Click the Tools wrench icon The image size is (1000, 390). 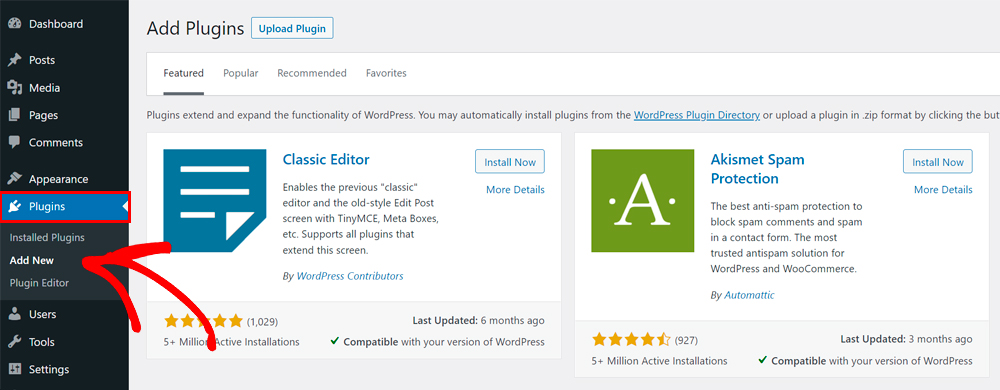click(15, 342)
